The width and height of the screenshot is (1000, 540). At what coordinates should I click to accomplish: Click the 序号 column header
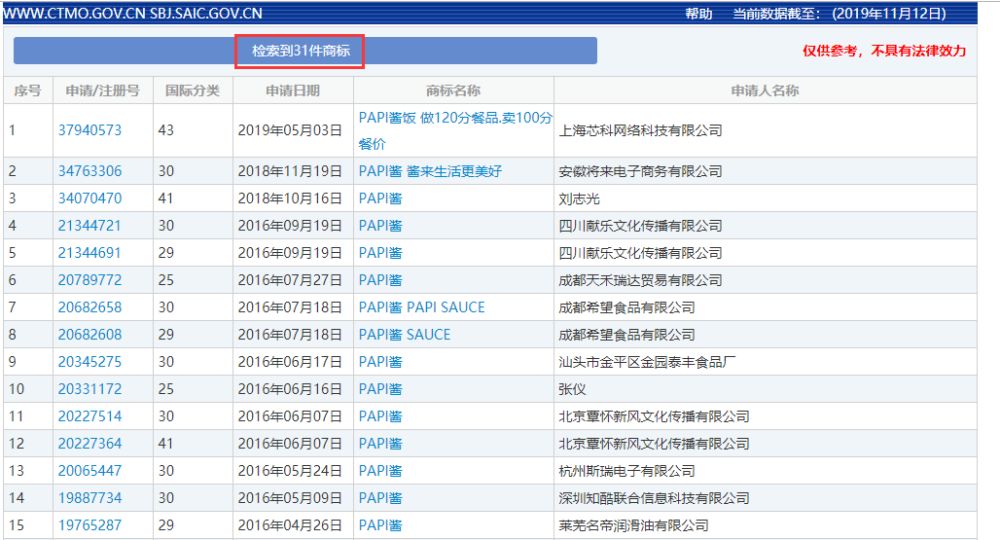click(x=27, y=91)
